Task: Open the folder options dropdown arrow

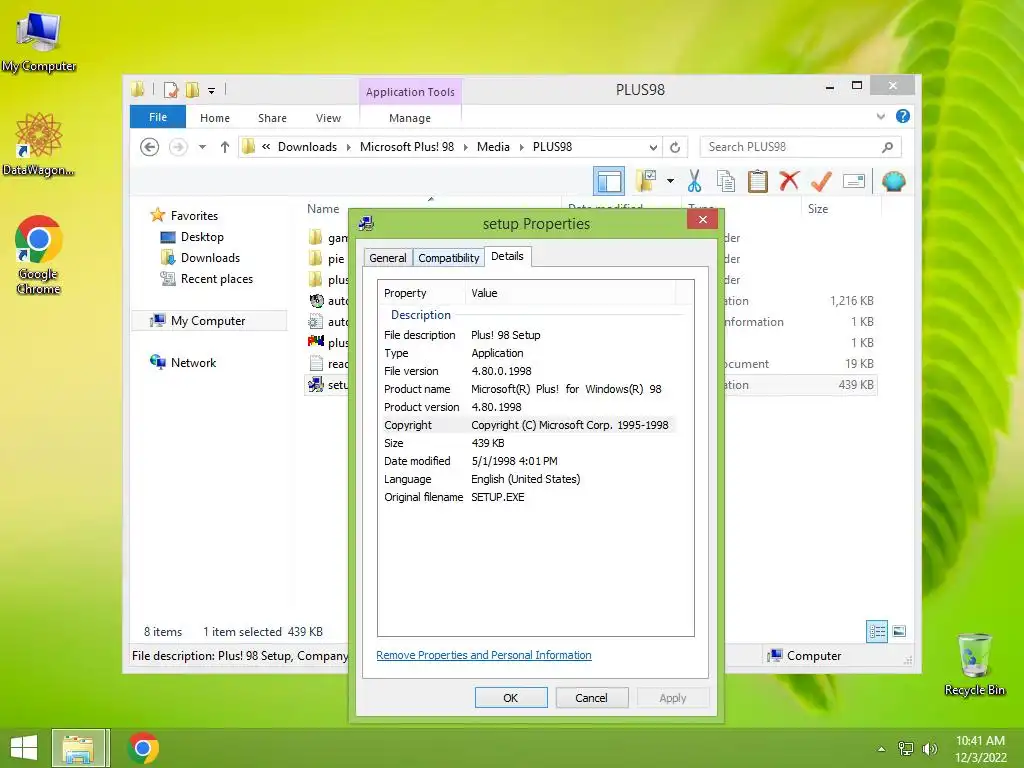Action: (x=670, y=181)
